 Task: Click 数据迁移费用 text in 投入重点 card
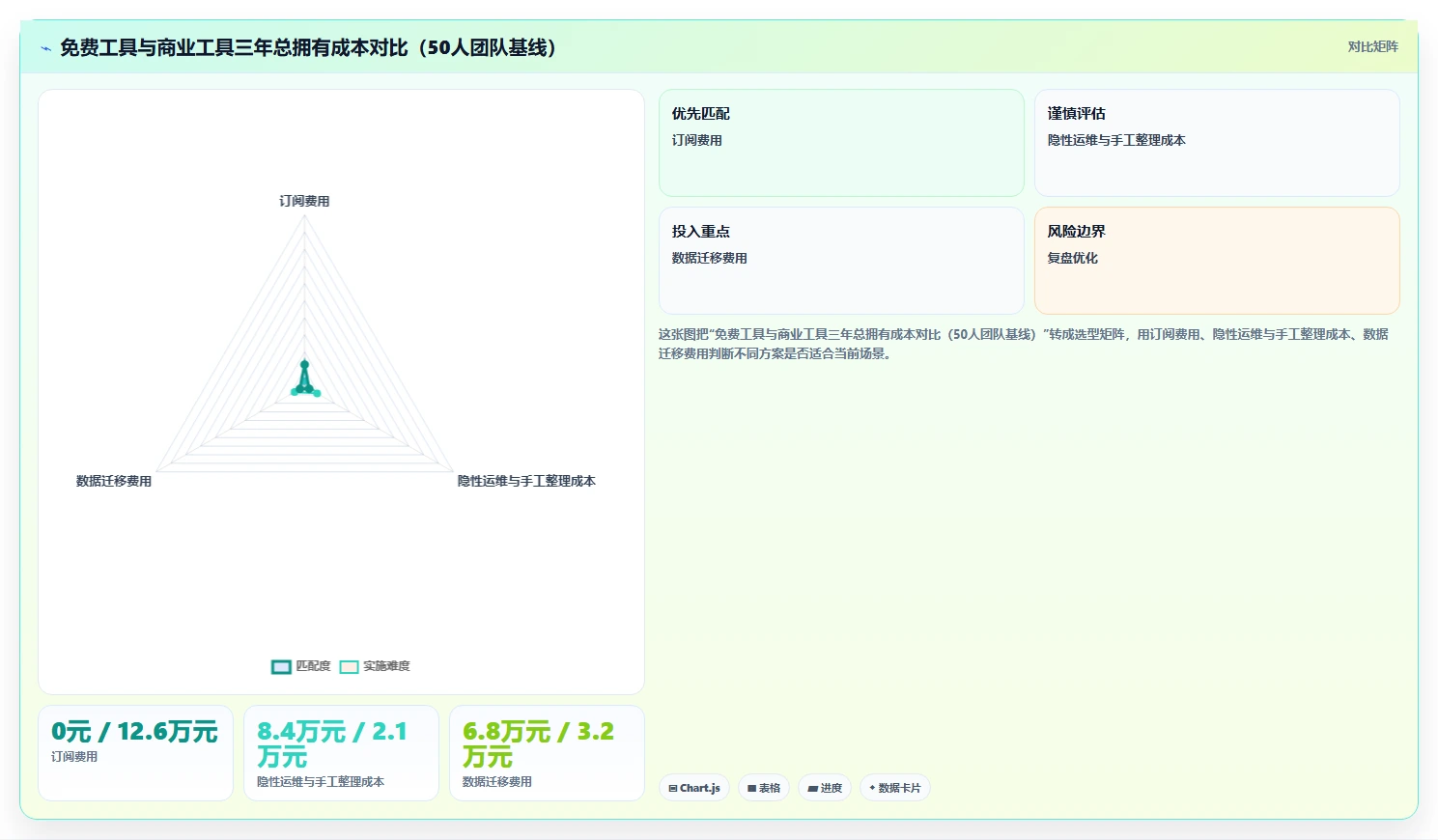[710, 258]
